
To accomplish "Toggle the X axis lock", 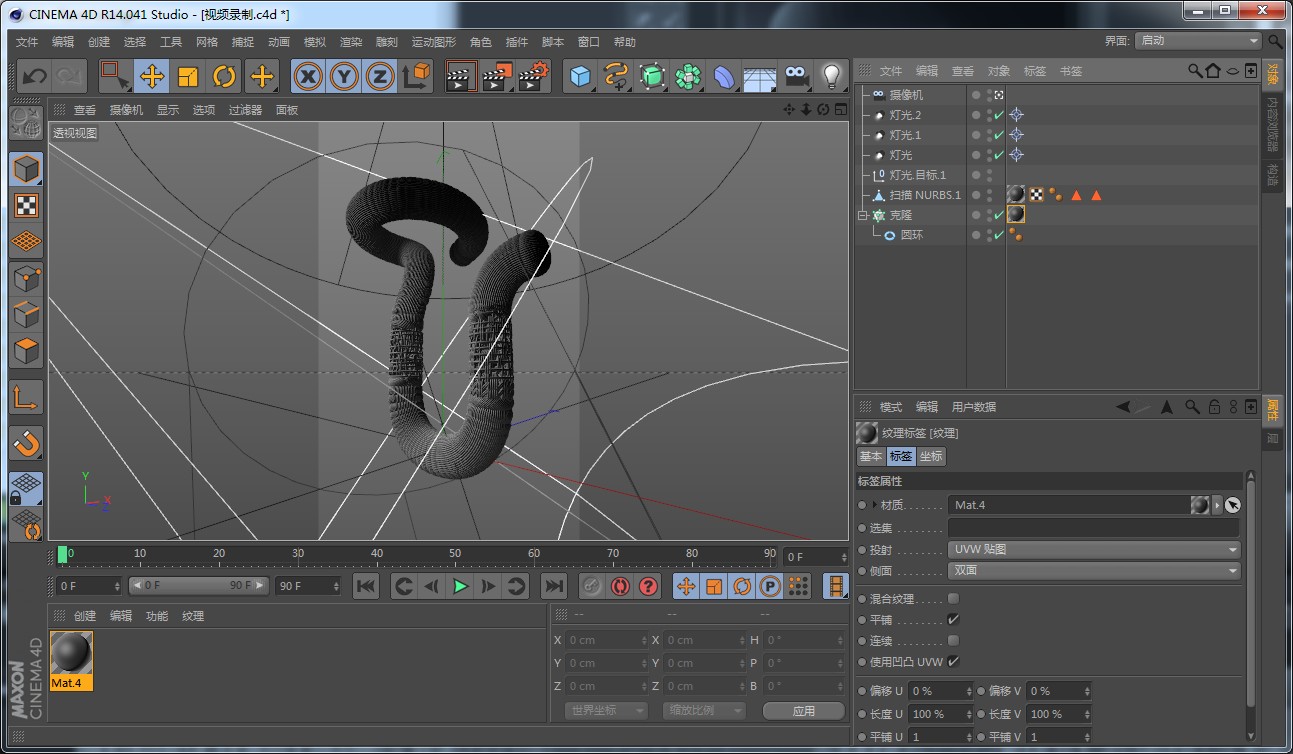I will [309, 76].
